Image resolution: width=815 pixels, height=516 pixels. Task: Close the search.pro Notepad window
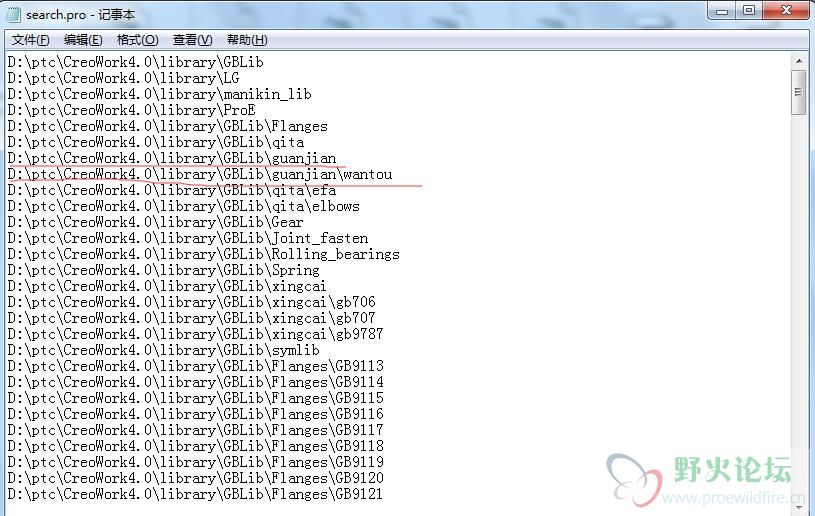pyautogui.click(x=786, y=11)
